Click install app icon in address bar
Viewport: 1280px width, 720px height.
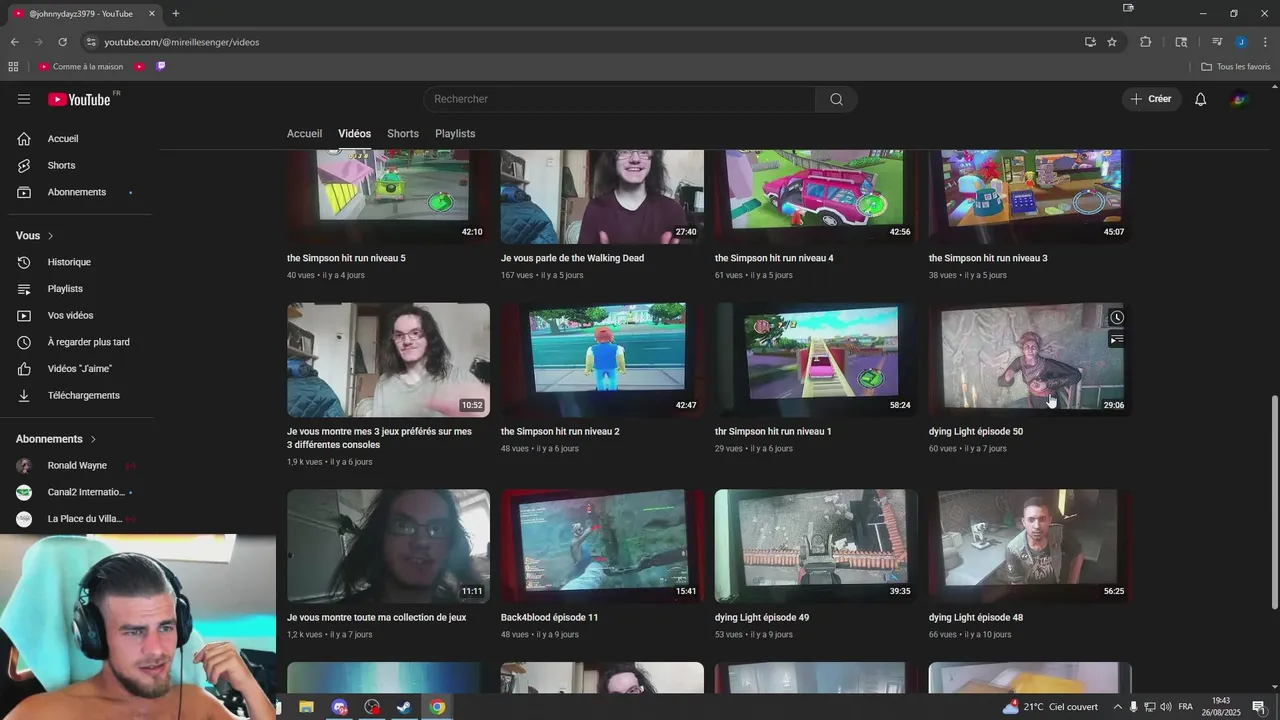(1090, 42)
